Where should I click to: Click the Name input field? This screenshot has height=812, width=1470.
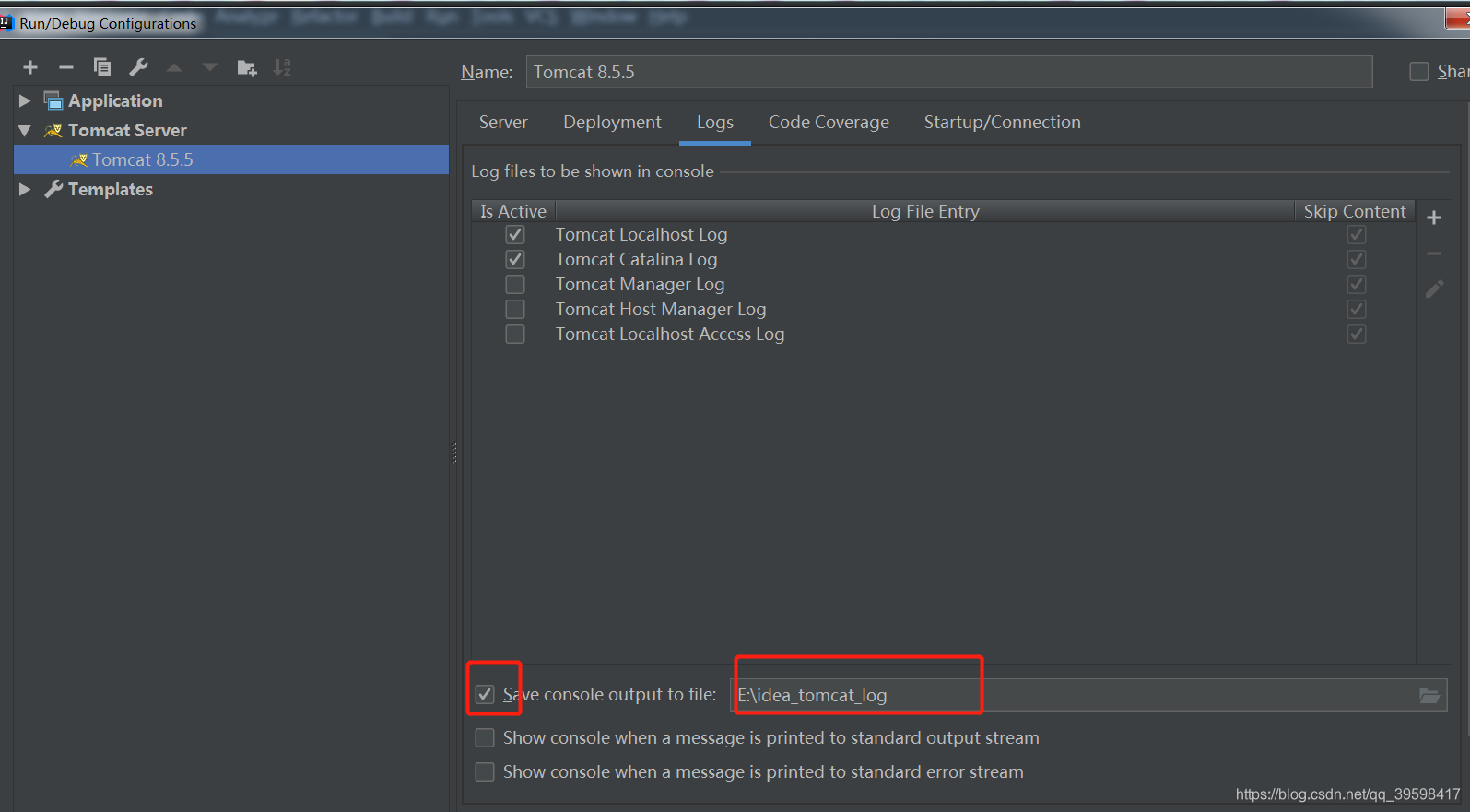[x=949, y=72]
